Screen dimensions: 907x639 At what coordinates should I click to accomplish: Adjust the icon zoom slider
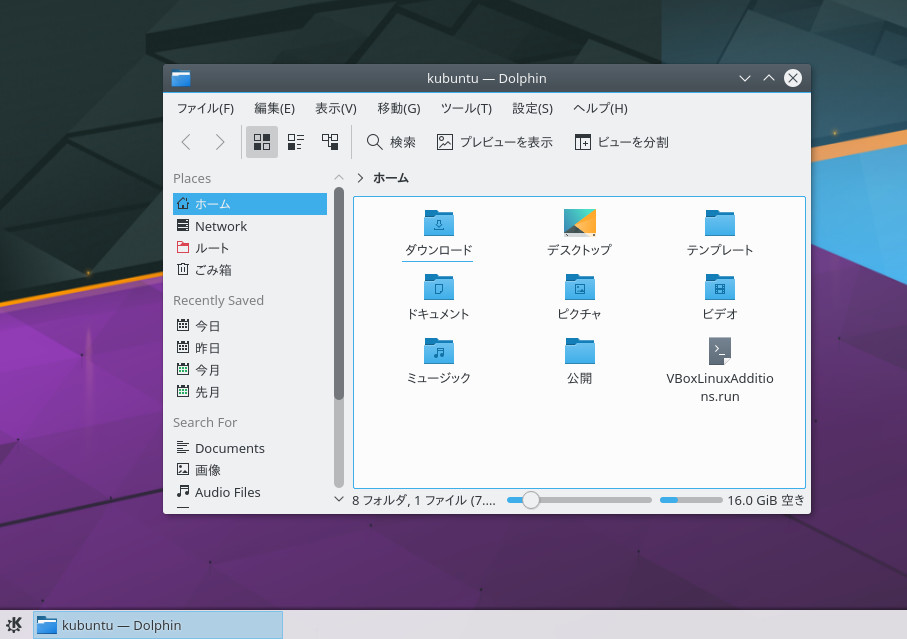coord(530,499)
